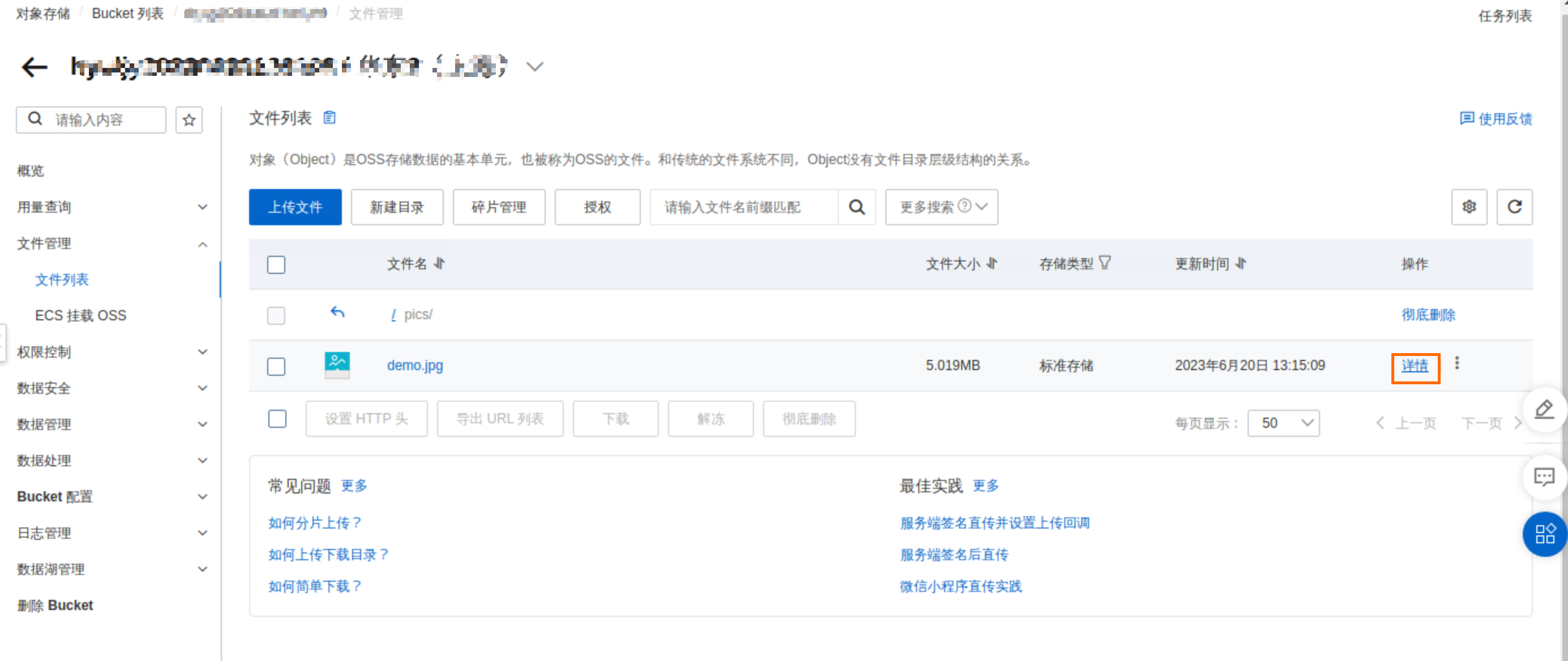Open 详情 link for demo.jpg

coord(1415,366)
